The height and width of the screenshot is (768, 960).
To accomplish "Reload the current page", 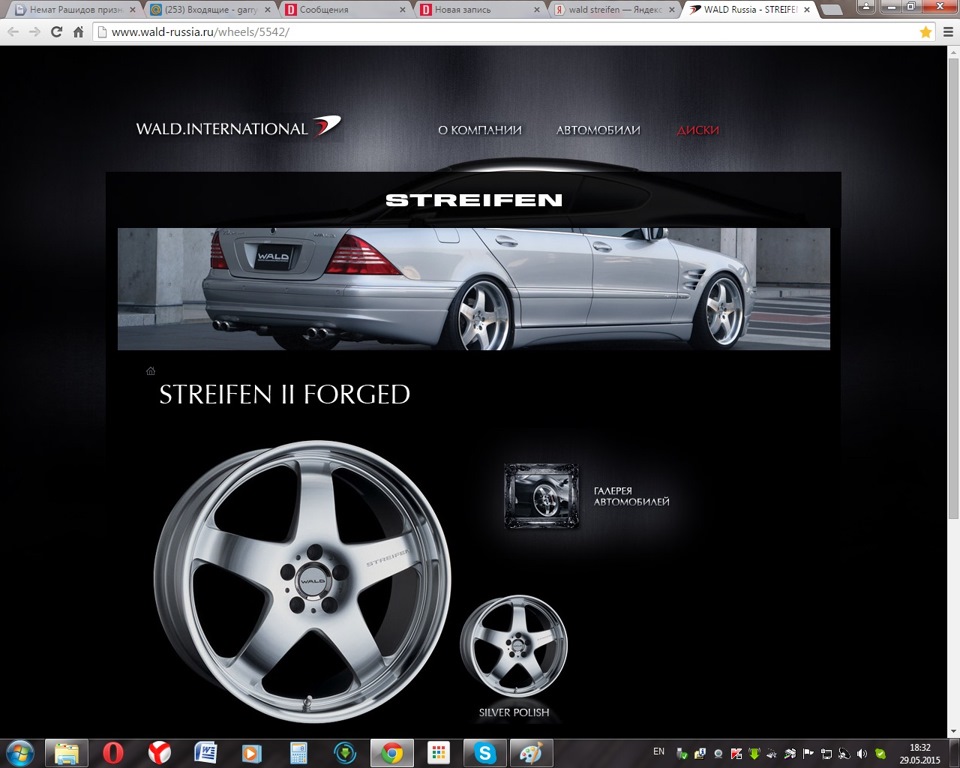I will pos(58,31).
